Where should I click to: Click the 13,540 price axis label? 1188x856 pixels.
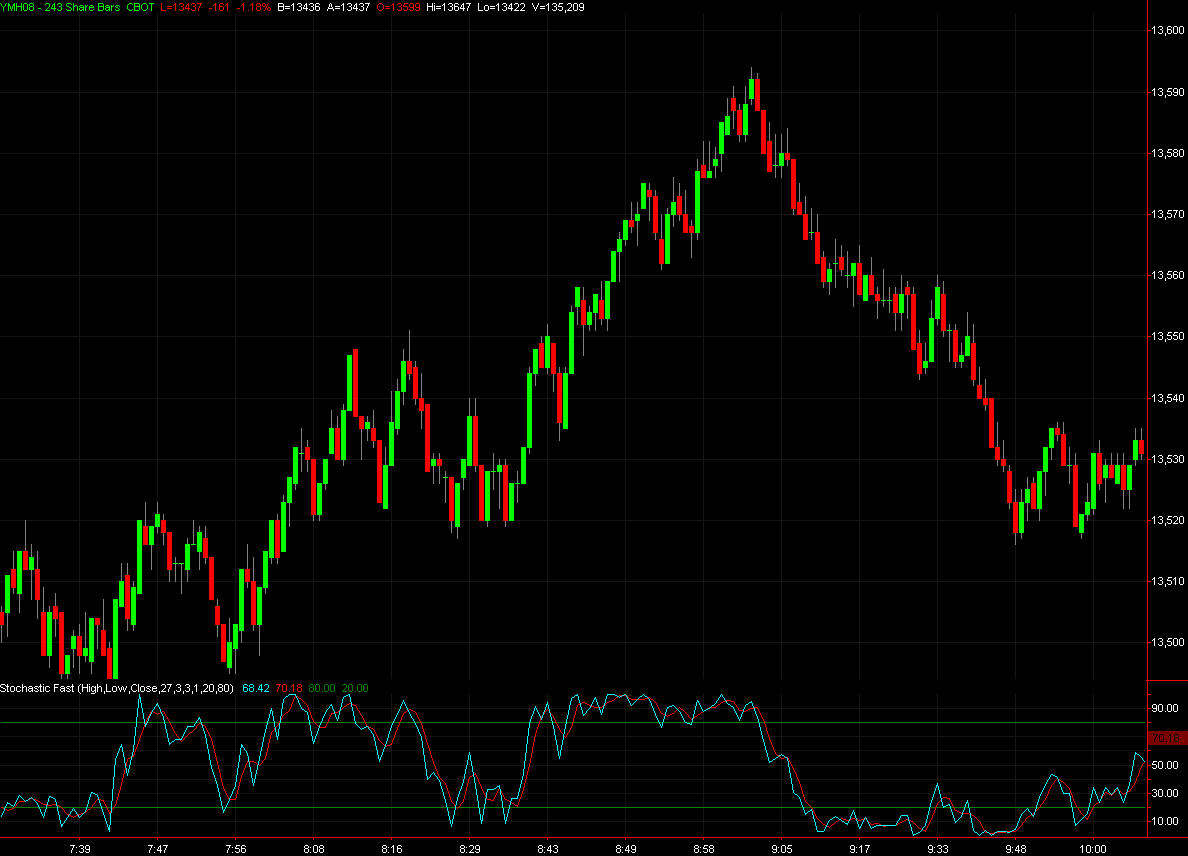(x=1168, y=398)
